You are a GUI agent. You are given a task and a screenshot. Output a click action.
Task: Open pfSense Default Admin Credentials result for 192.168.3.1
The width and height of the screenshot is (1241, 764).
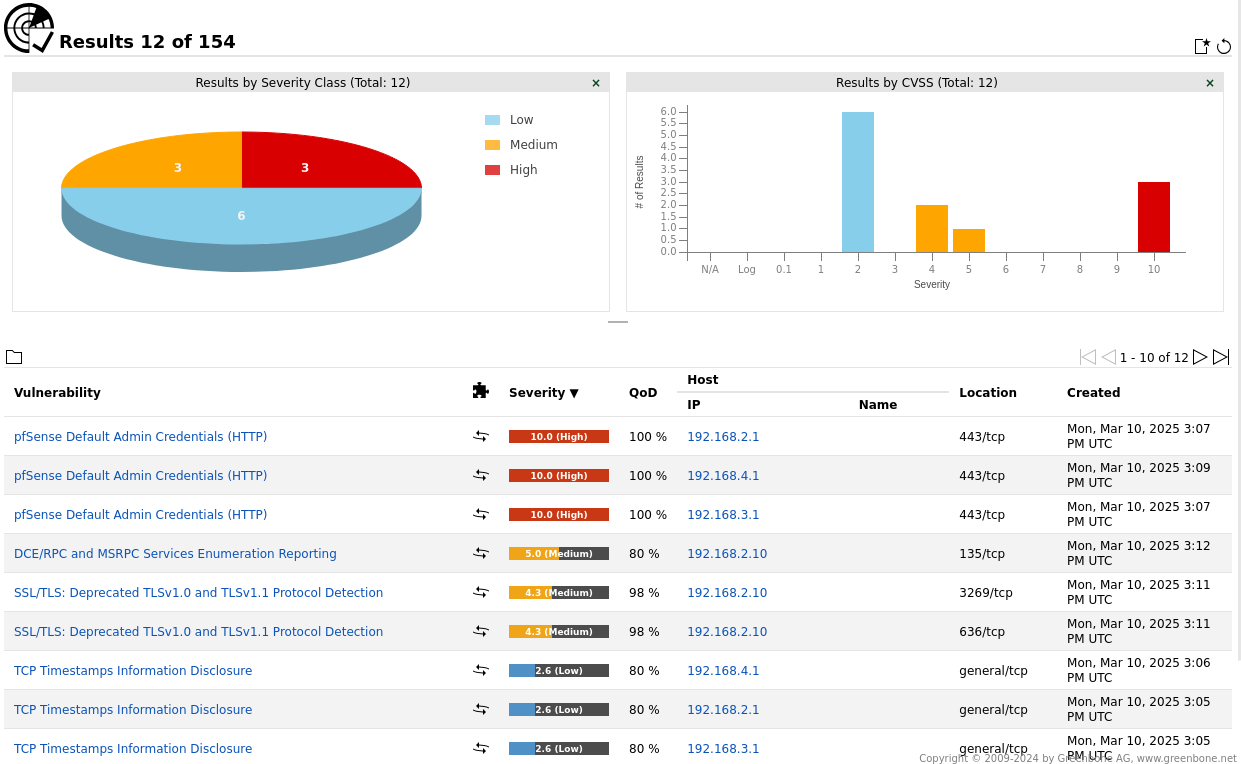[140, 515]
